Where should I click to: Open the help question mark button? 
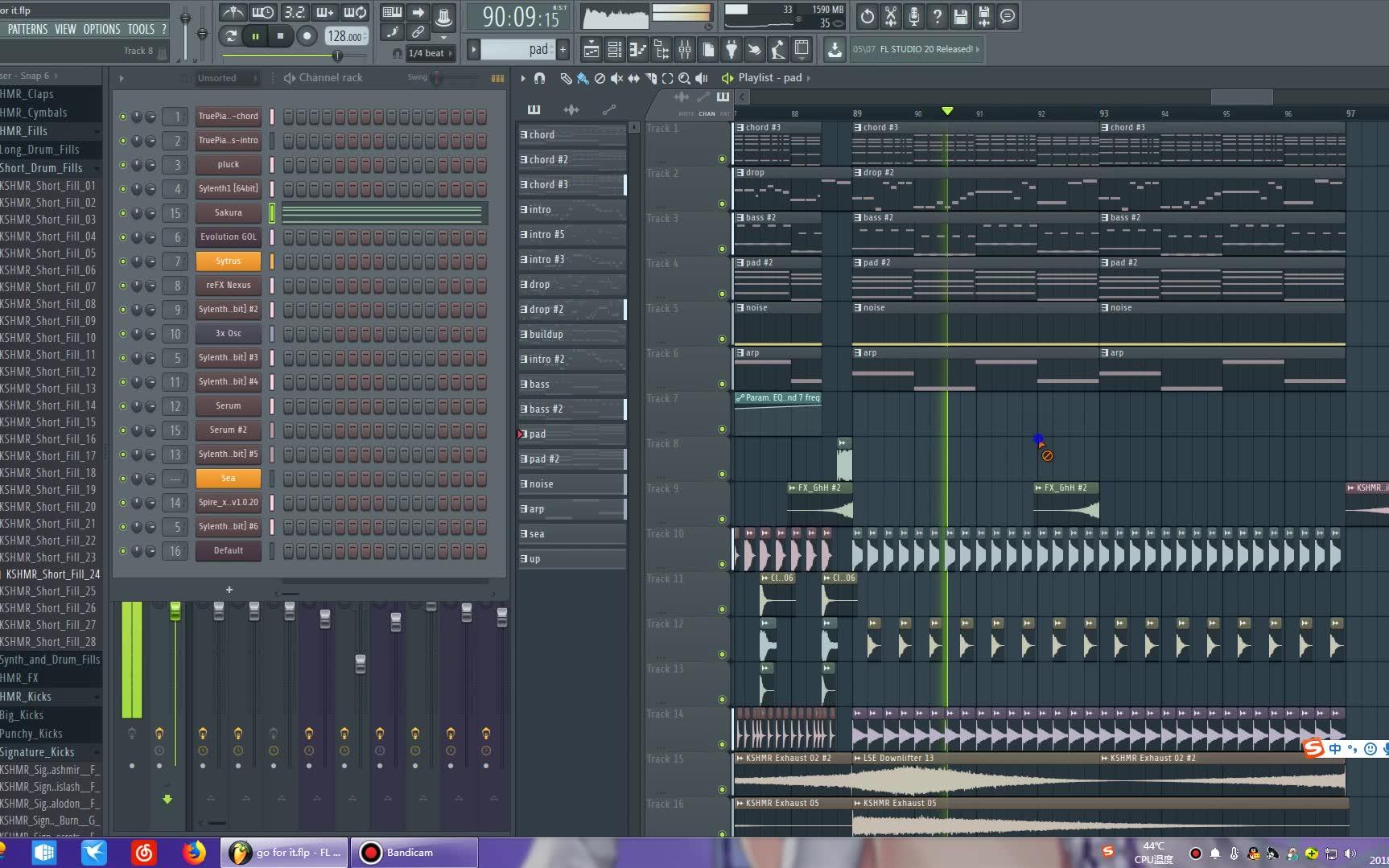pyautogui.click(x=937, y=16)
